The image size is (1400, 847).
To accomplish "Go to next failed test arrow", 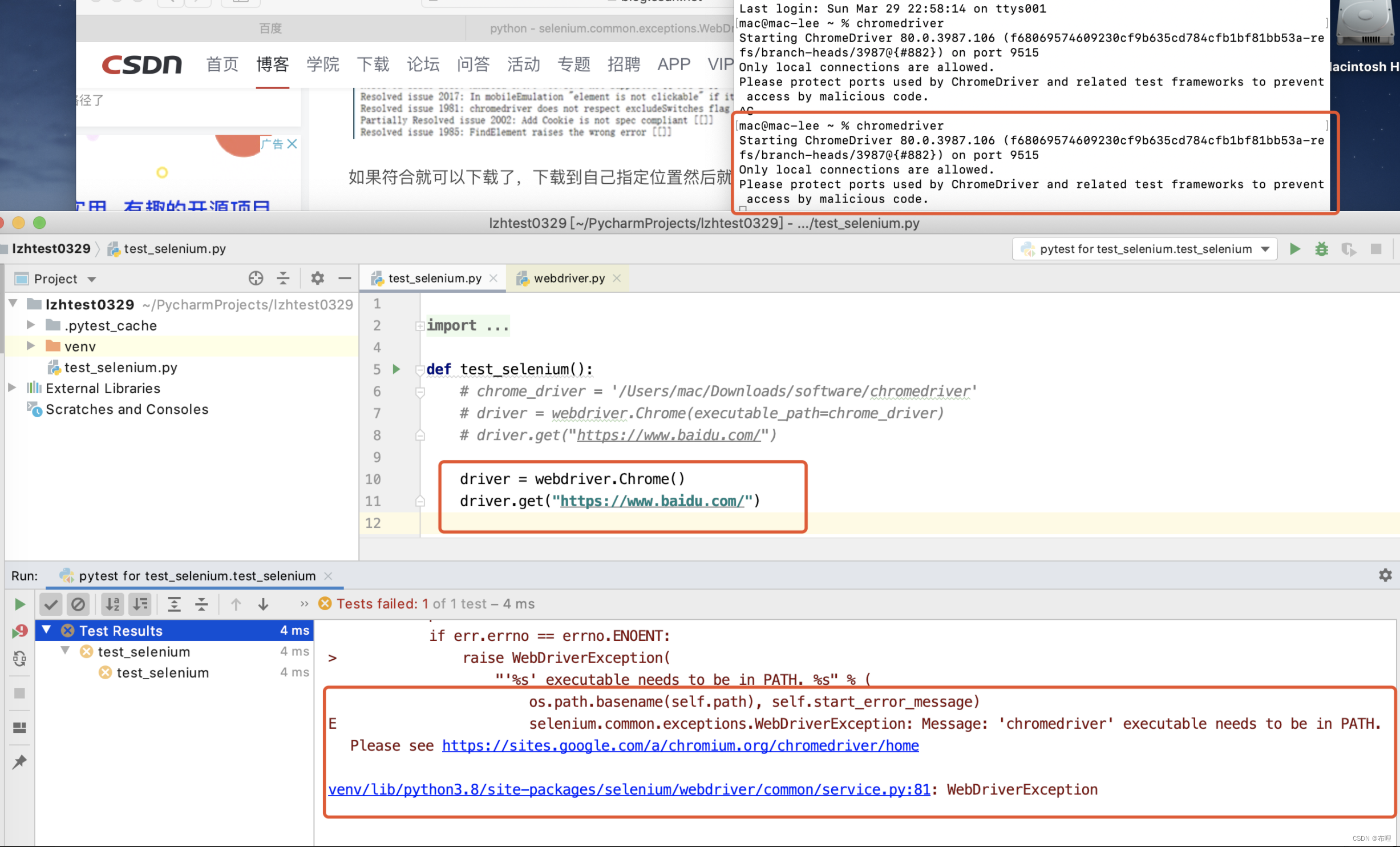I will 263,604.
